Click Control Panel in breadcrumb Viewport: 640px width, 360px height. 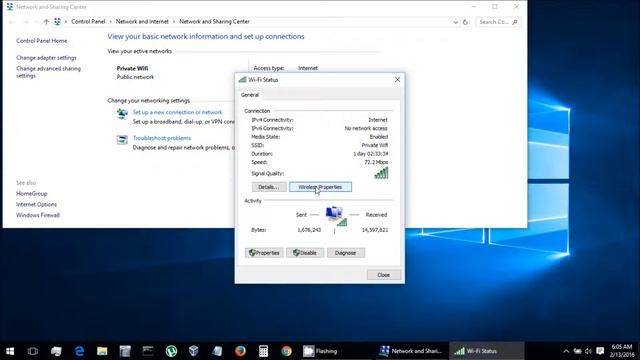[88, 22]
